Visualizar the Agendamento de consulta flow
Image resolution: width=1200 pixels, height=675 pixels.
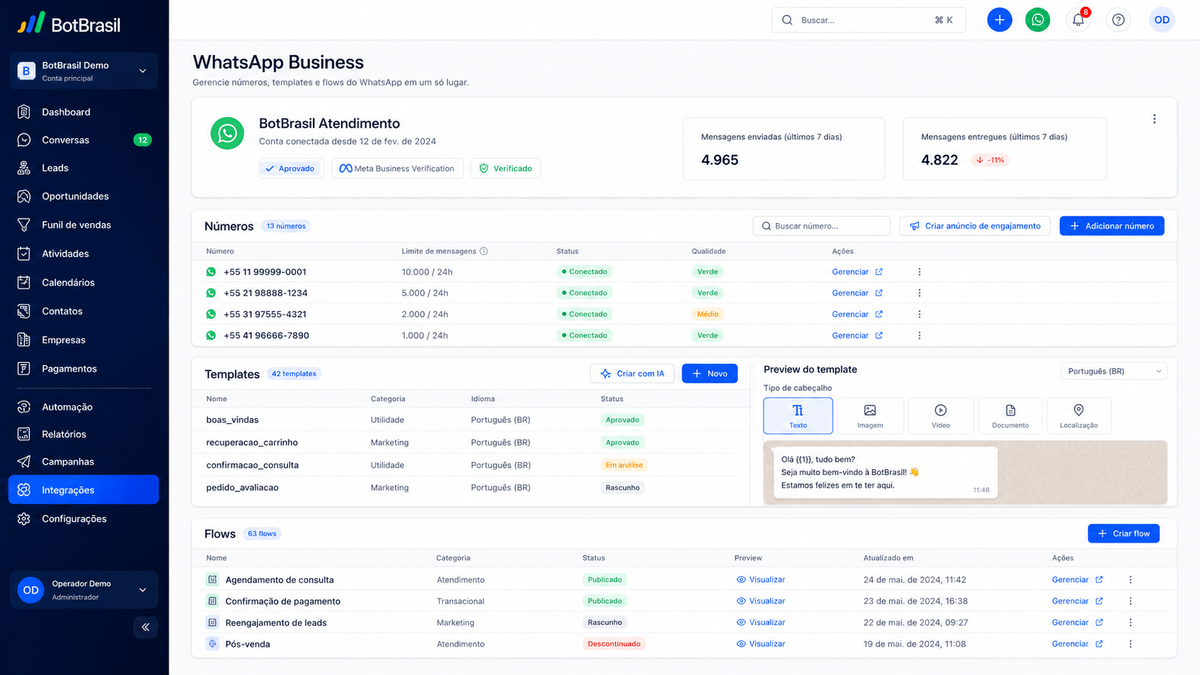click(761, 580)
